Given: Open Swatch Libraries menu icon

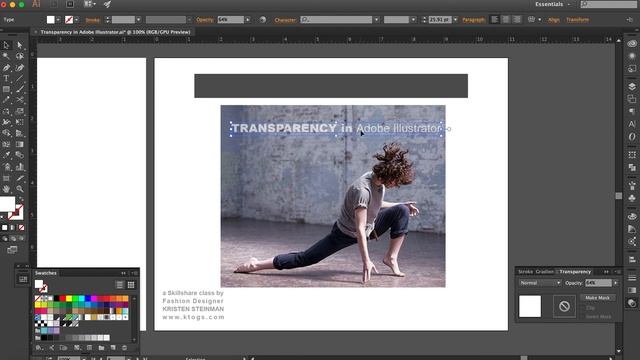Looking at the screenshot, I should (x=39, y=348).
